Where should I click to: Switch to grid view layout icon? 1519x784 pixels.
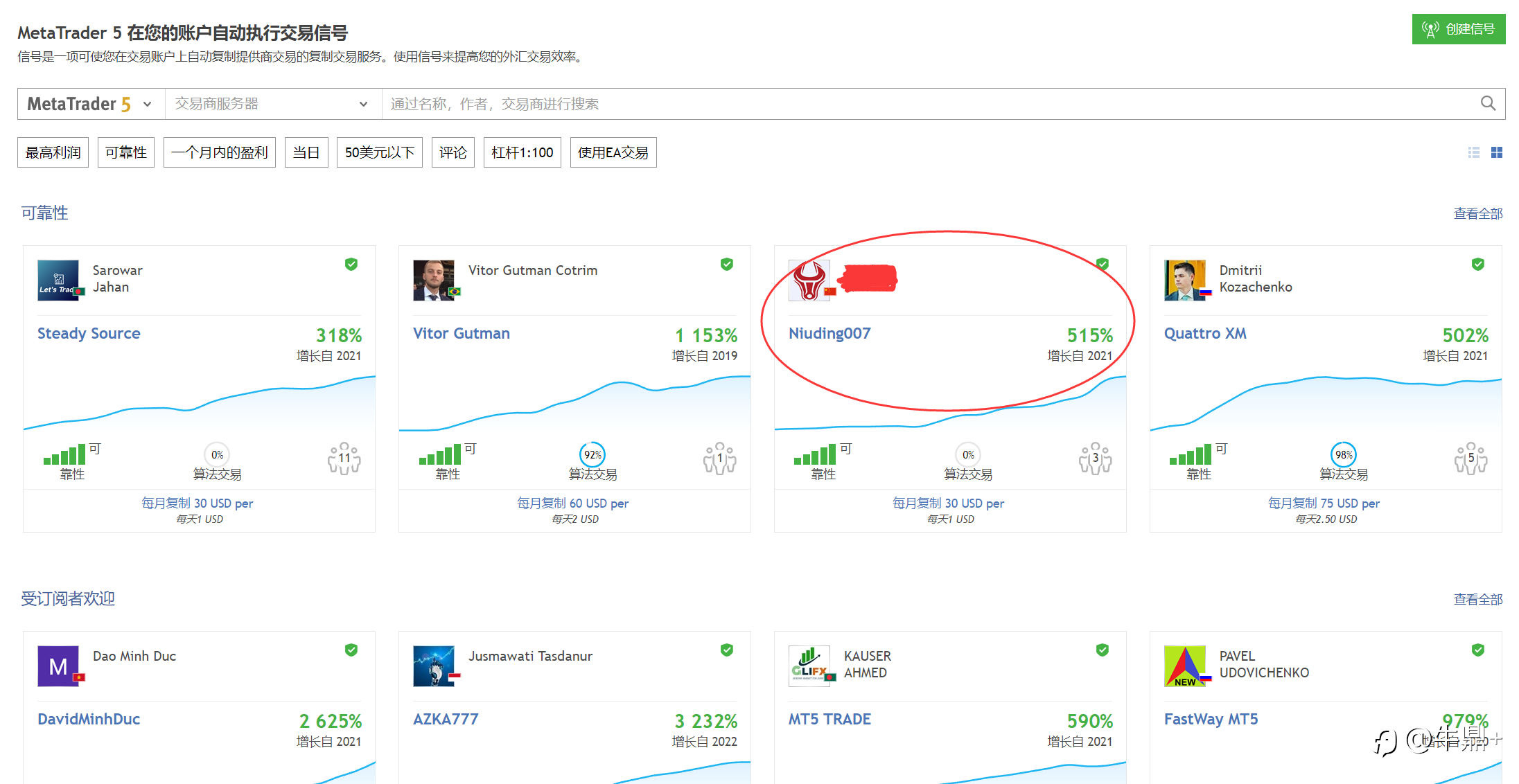click(1497, 152)
